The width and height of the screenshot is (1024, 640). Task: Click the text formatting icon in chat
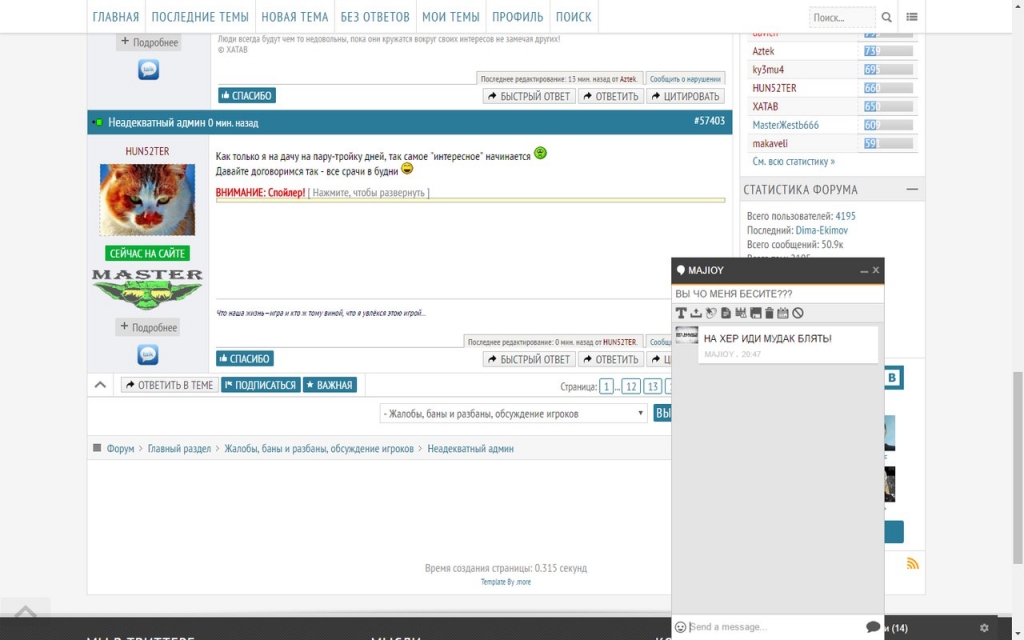pyautogui.click(x=681, y=314)
